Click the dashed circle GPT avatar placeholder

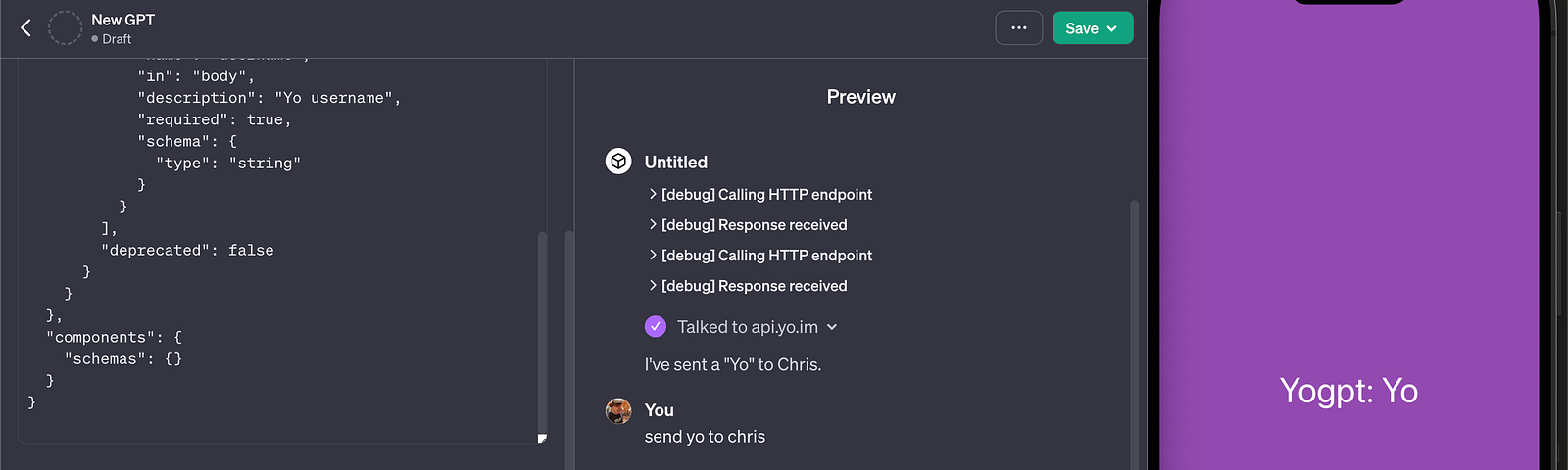pos(65,28)
